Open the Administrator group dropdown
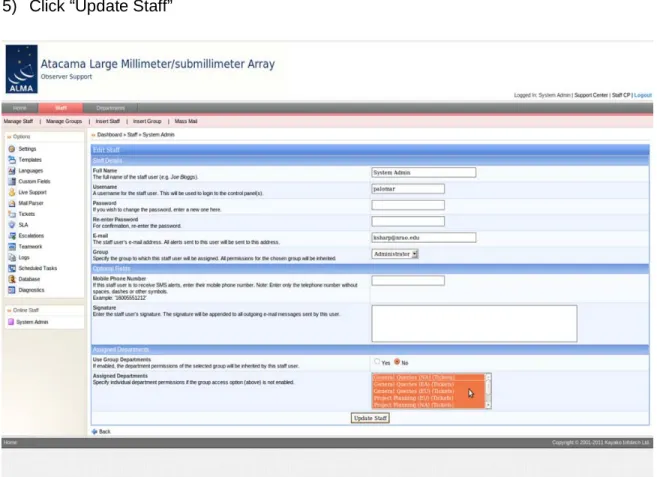657x477 pixels. 395,254
